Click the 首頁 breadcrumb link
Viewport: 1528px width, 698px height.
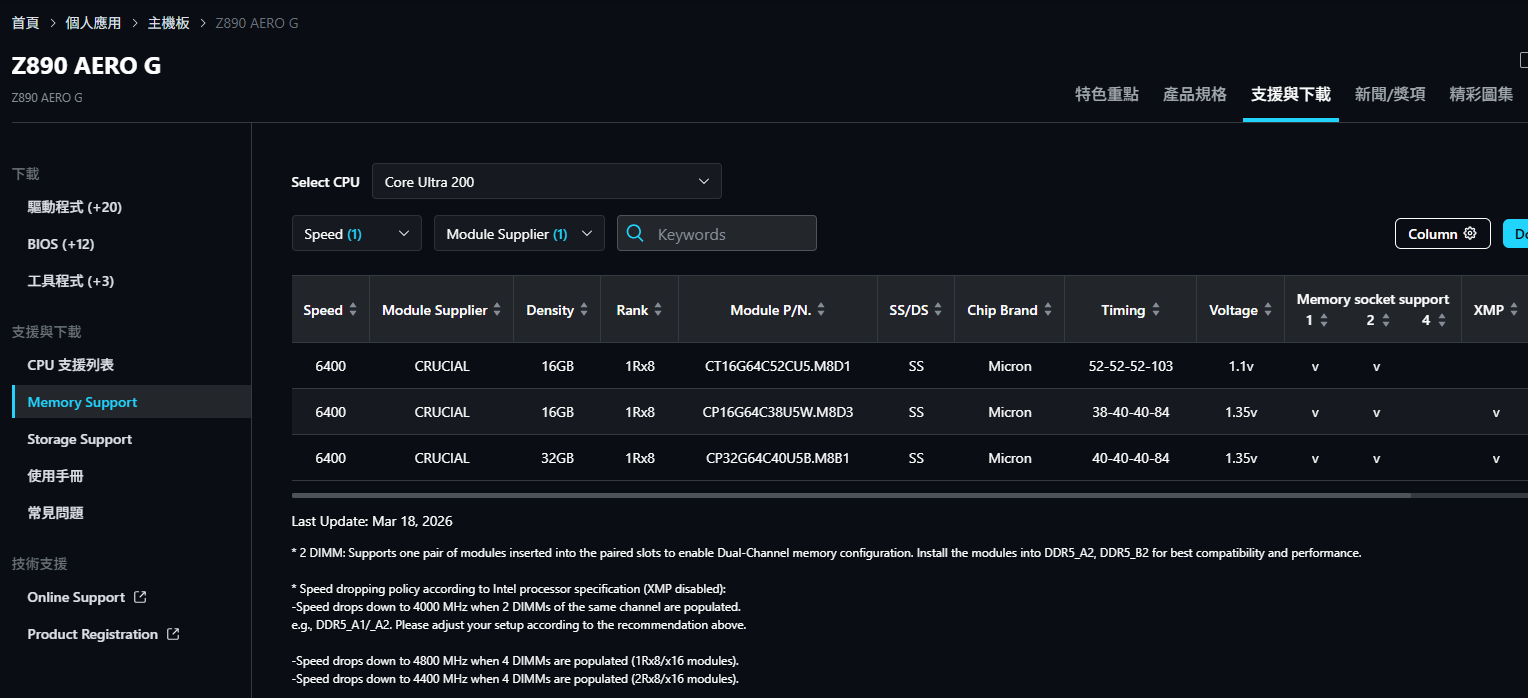click(26, 22)
